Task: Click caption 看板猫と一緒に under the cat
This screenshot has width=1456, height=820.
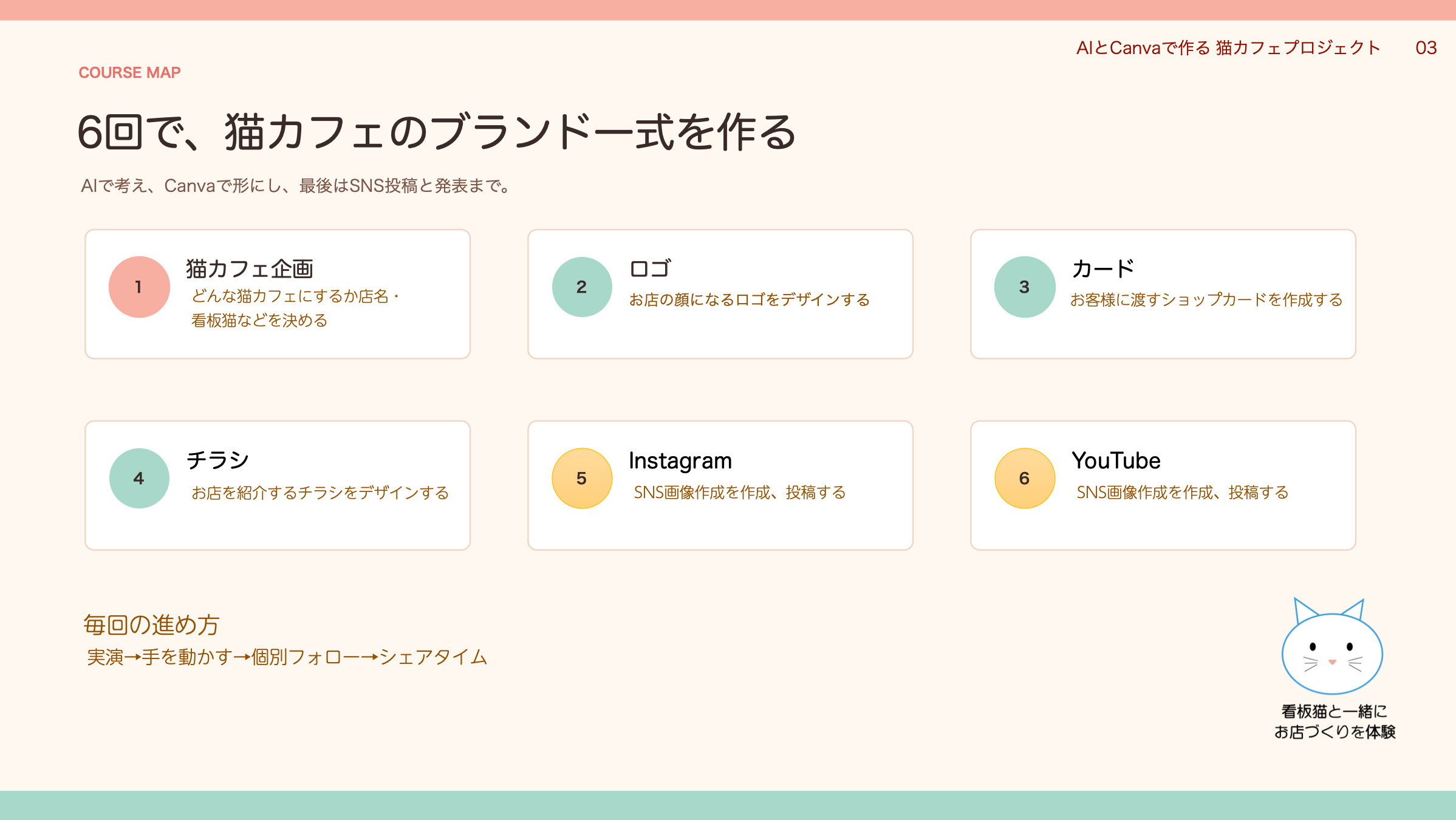Action: click(1335, 711)
